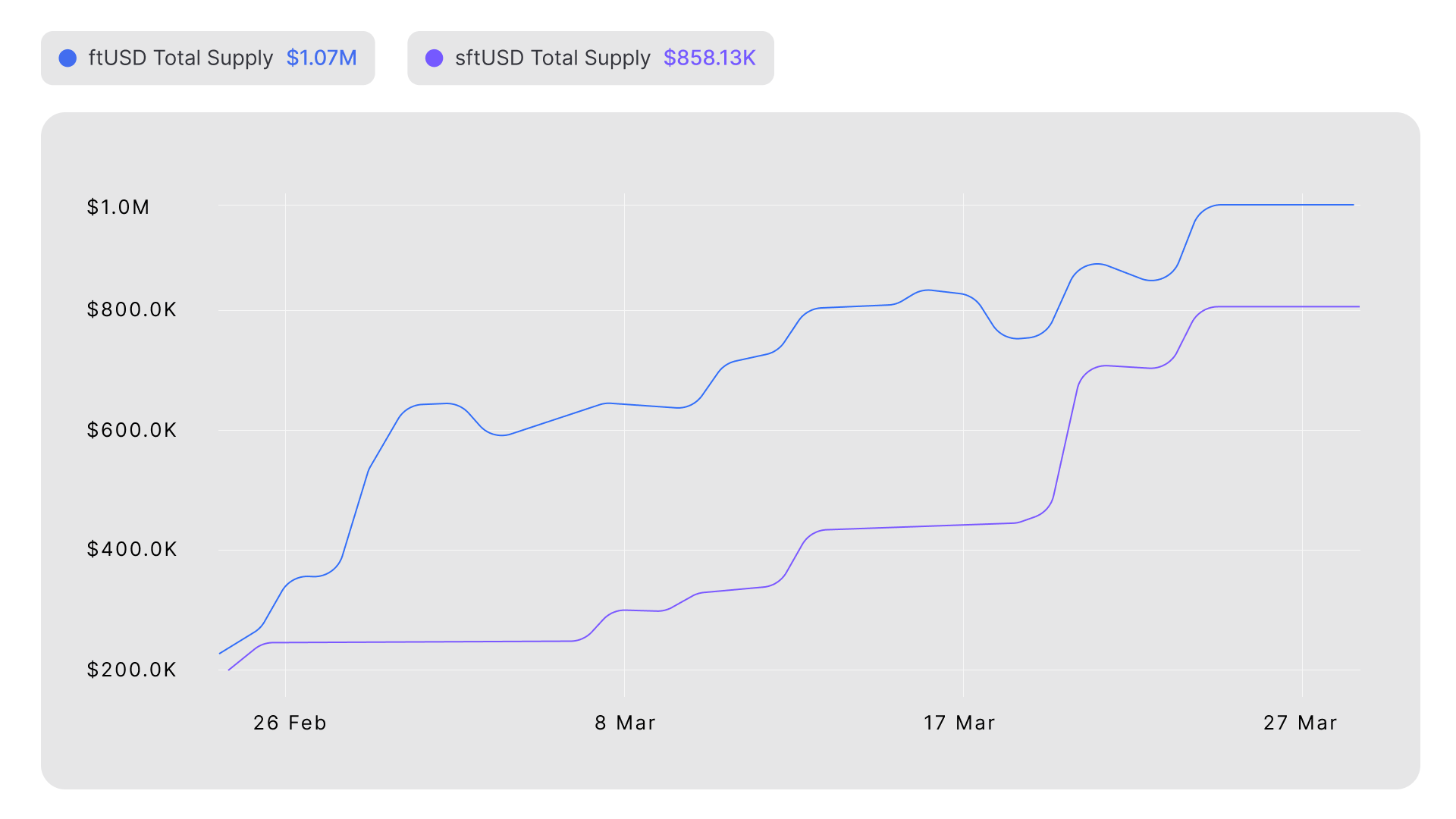Click the $800.0K y-axis label
This screenshot has height=819, width=1456.
pyautogui.click(x=131, y=309)
